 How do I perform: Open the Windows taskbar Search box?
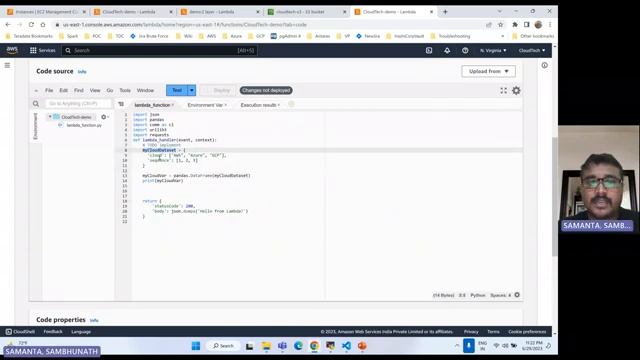click(x=223, y=346)
